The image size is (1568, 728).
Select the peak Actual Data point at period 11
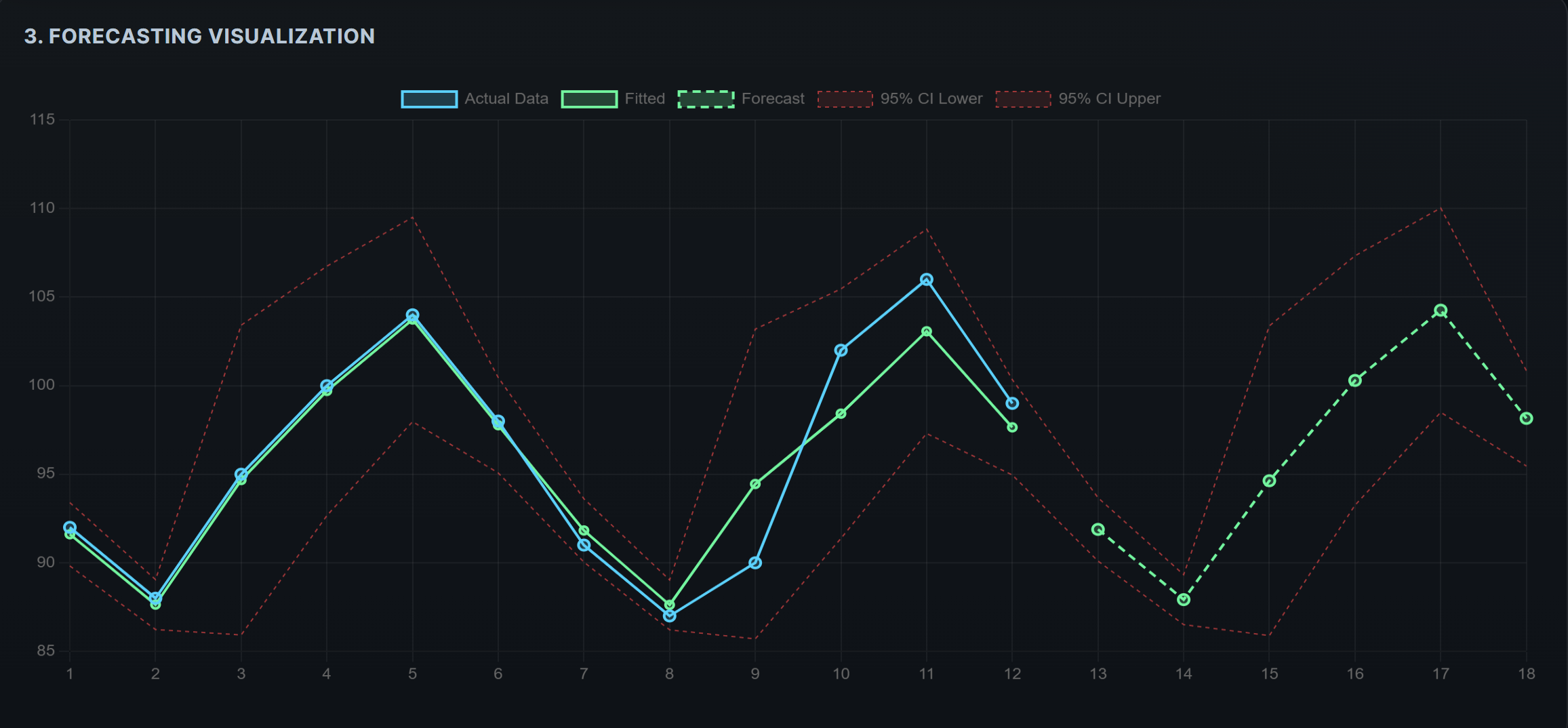click(x=926, y=279)
